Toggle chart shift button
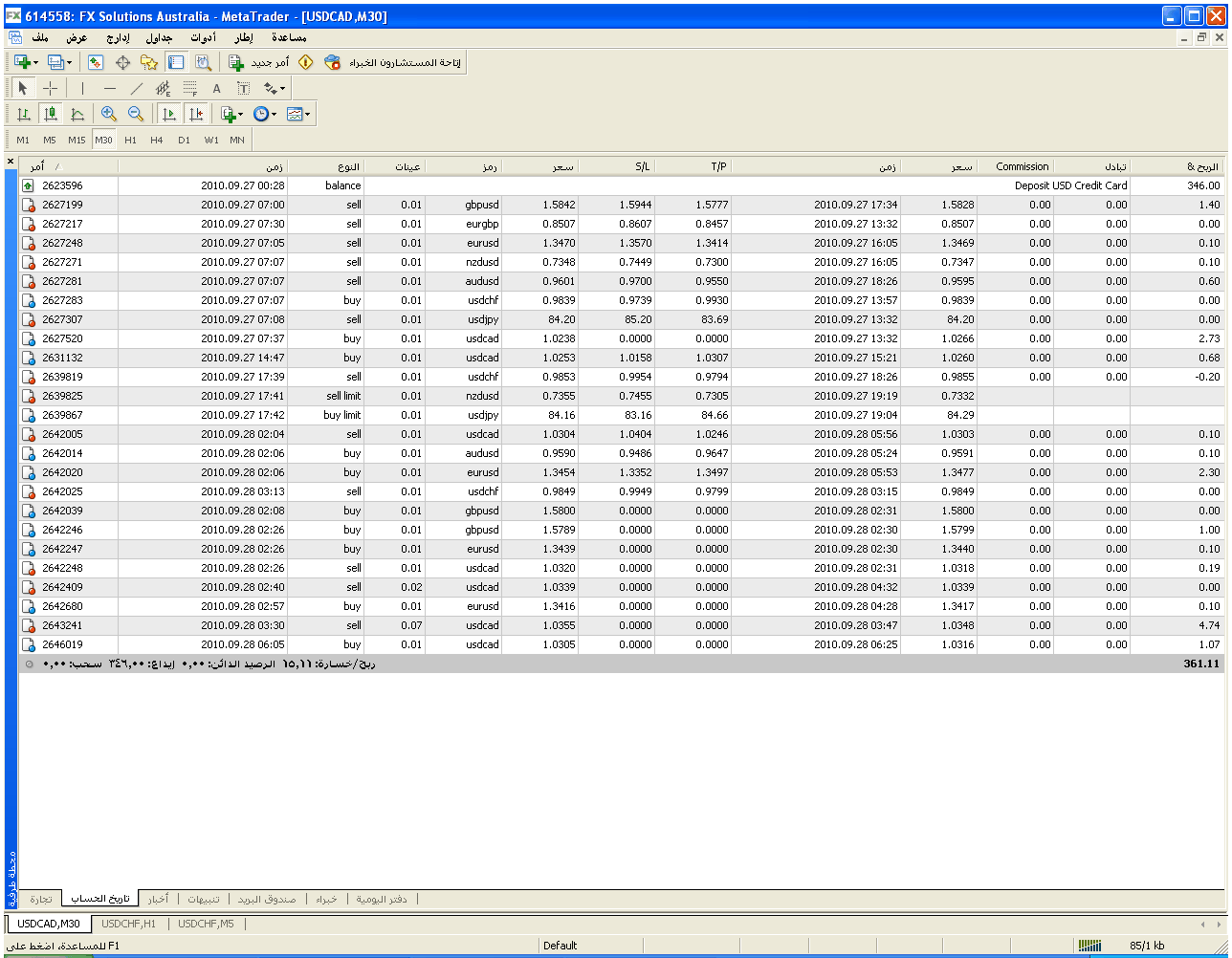Screen dimensions: 1232x958 click(195, 114)
